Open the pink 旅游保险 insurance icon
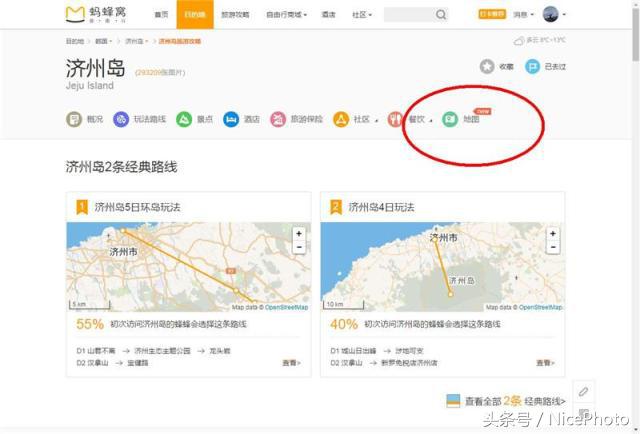The image size is (640, 434). tap(278, 119)
